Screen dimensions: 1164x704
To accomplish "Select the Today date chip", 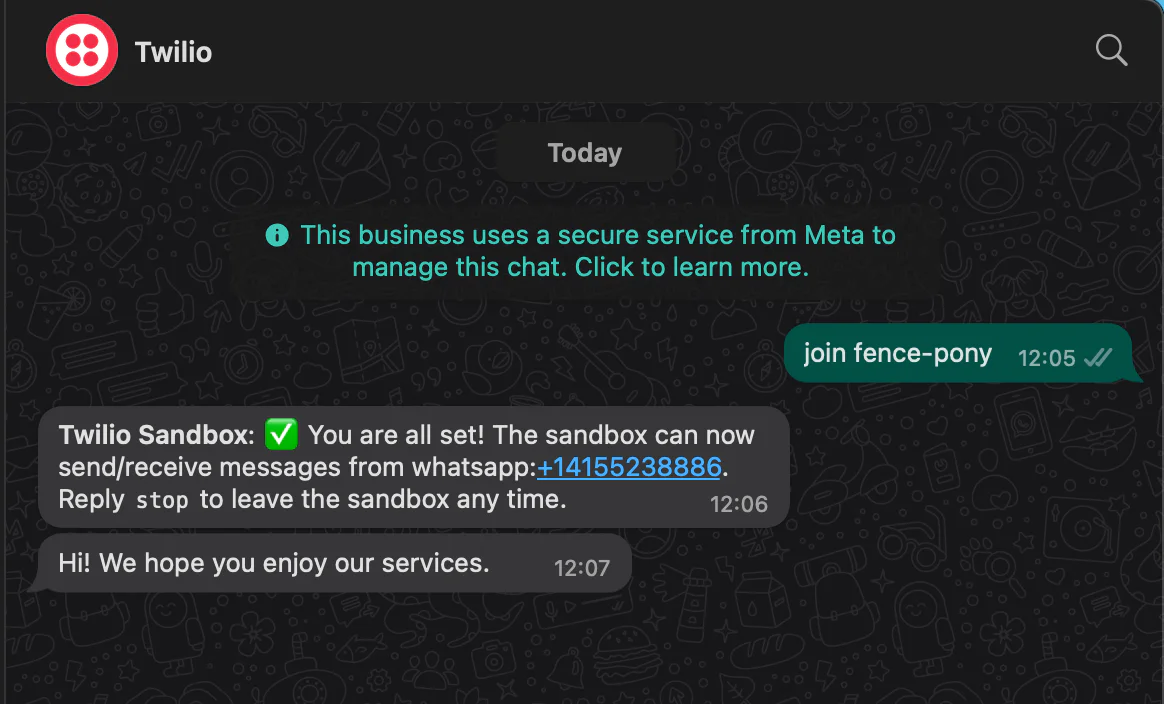I will click(x=585, y=152).
